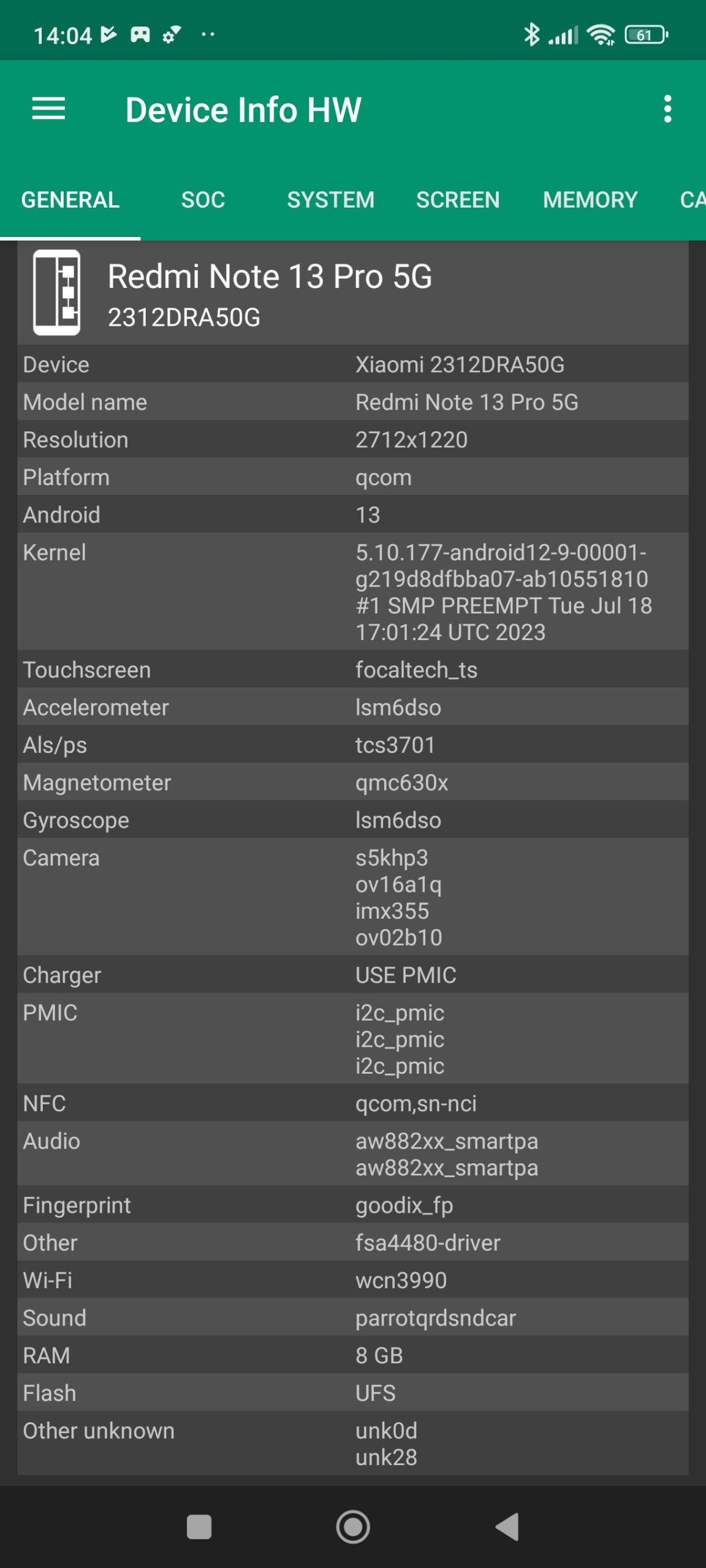Select the Camera sensors row
Image resolution: width=706 pixels, height=1568 pixels.
click(x=353, y=897)
